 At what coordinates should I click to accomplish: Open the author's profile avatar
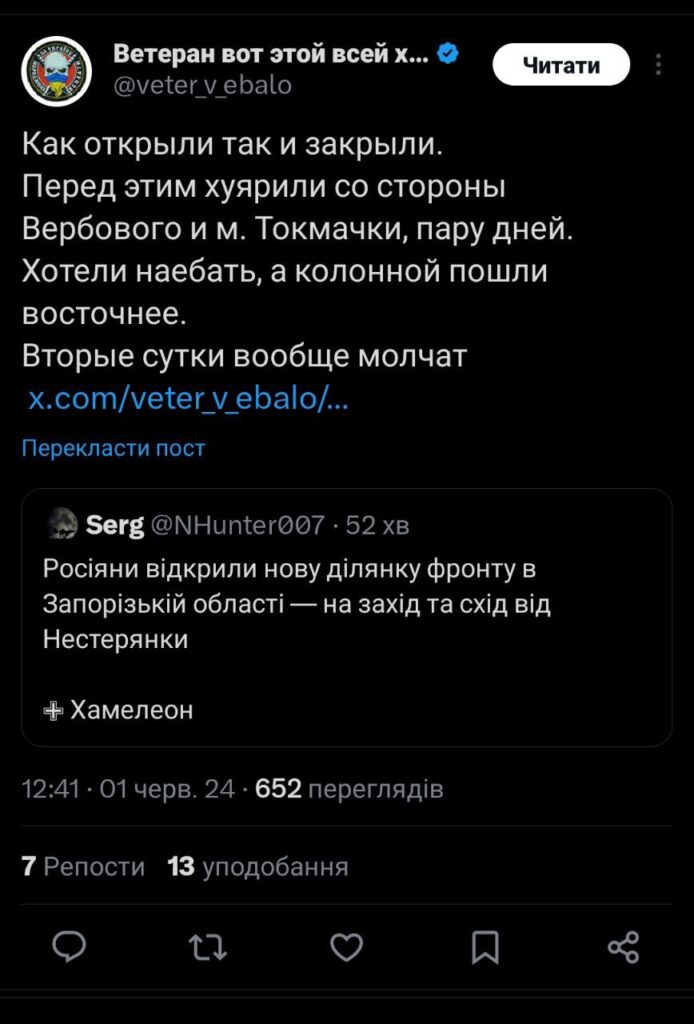pyautogui.click(x=57, y=70)
